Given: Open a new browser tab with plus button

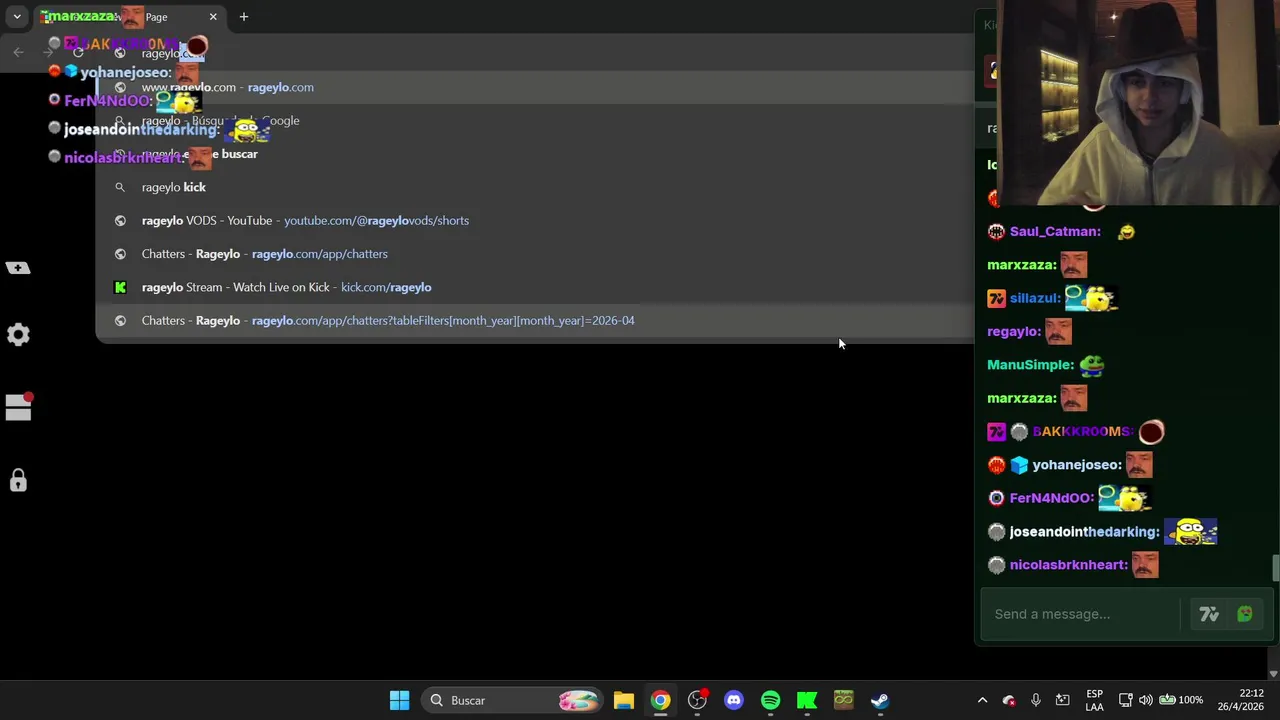Looking at the screenshot, I should (243, 17).
